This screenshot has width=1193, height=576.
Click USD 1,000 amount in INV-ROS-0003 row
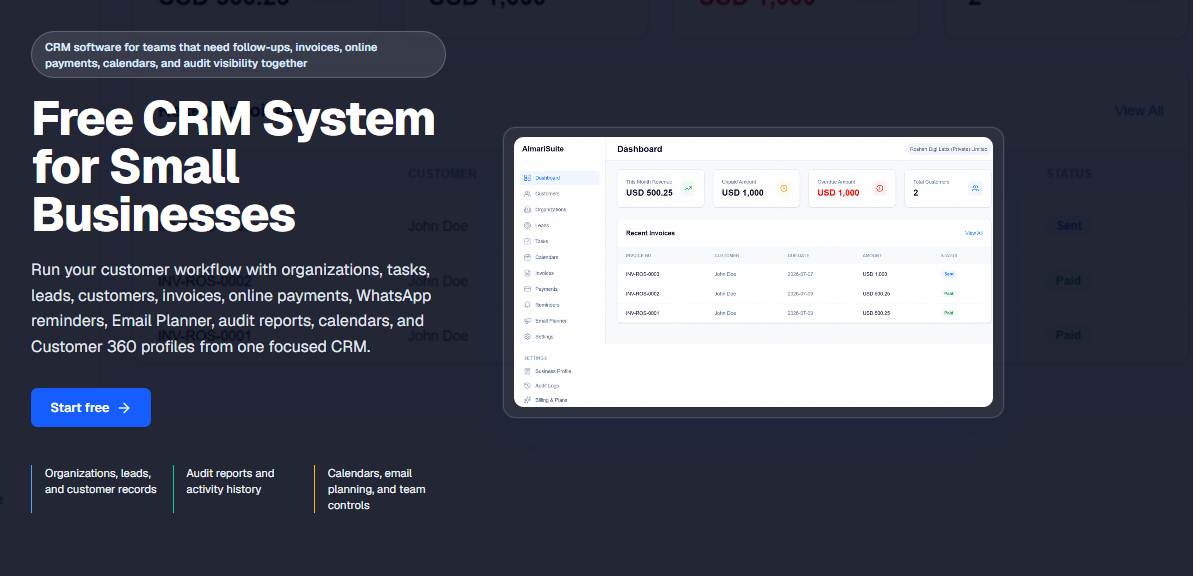[x=875, y=274]
